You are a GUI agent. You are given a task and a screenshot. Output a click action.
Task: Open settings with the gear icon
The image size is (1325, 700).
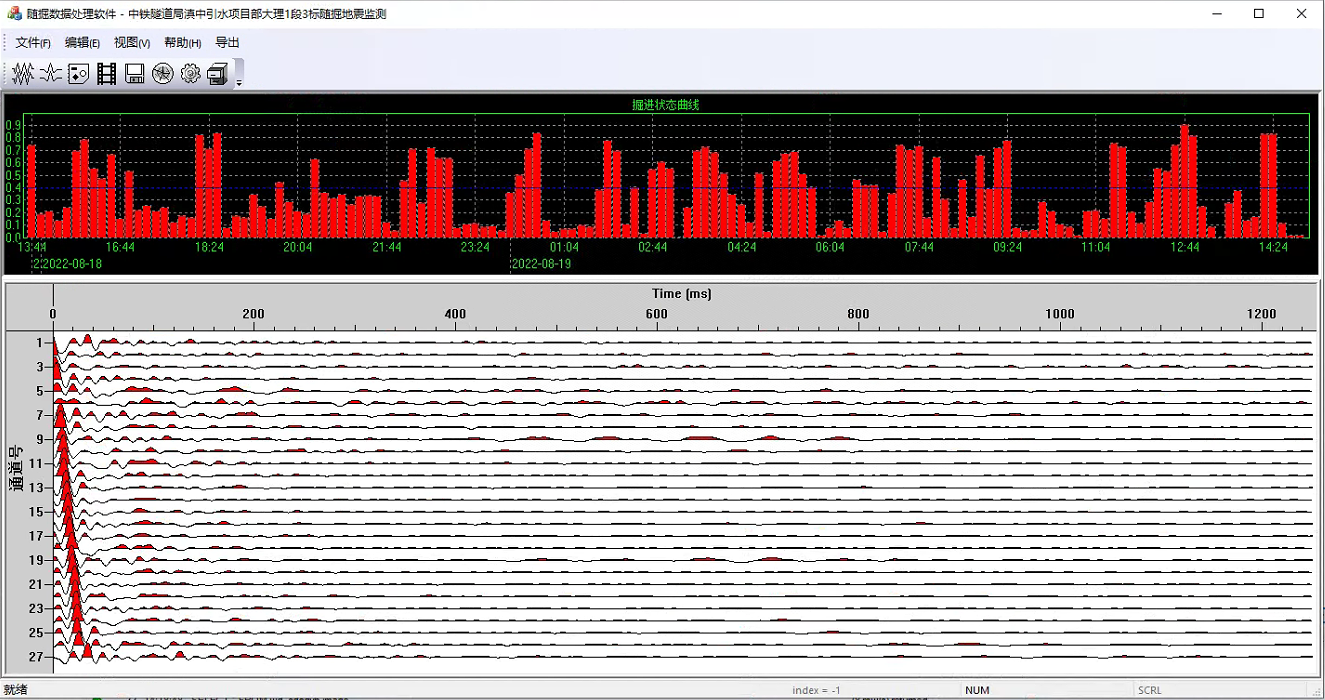tap(190, 73)
